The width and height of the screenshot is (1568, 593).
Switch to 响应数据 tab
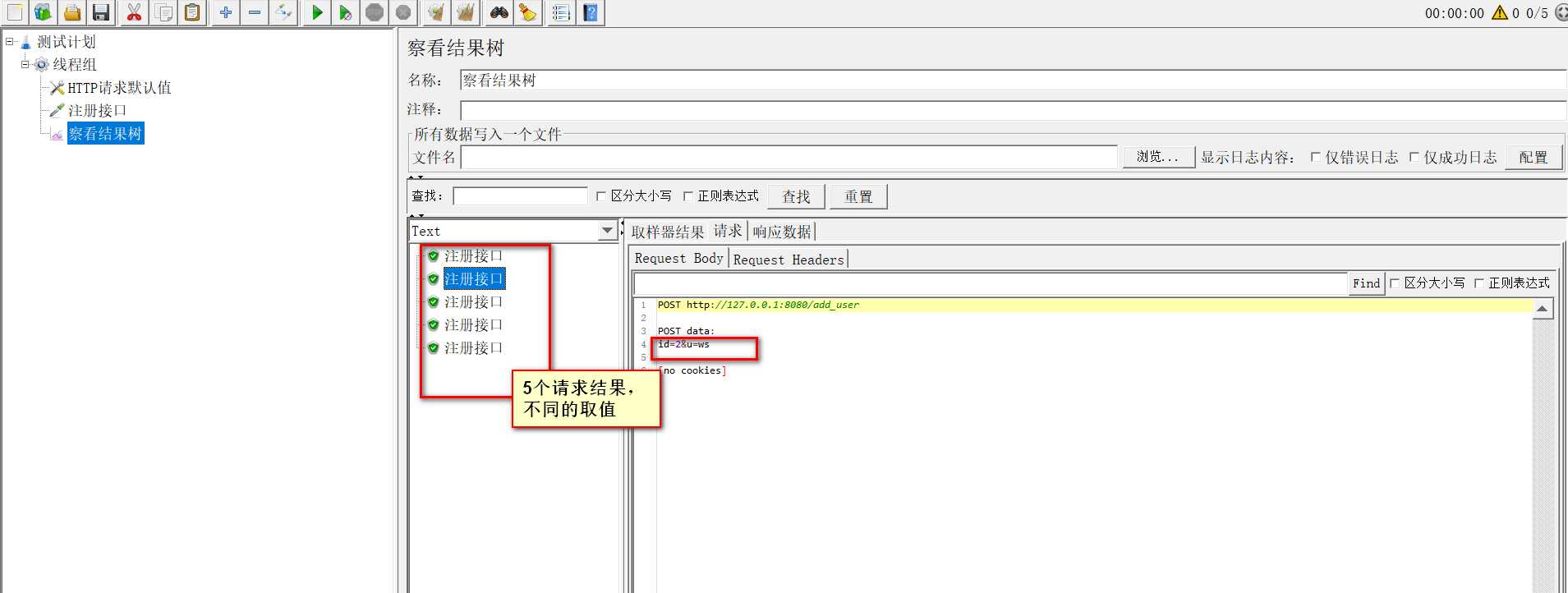[x=782, y=232]
